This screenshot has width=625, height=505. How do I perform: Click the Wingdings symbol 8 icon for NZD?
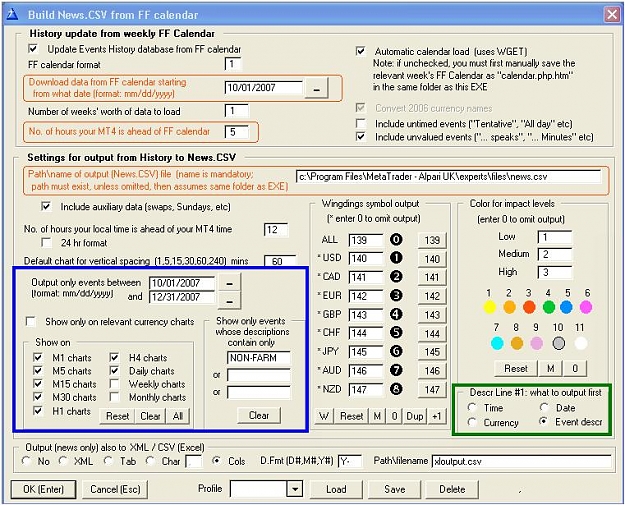[x=396, y=389]
